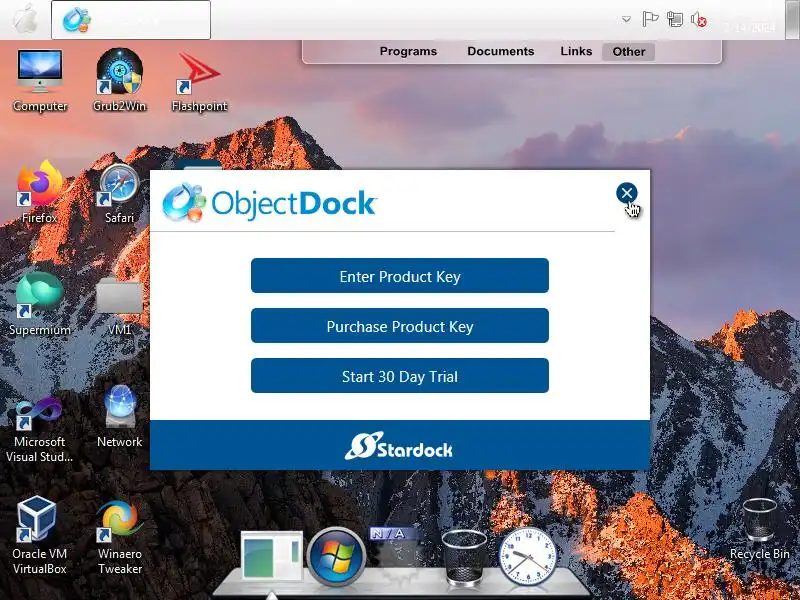The image size is (800, 600).
Task: Click the Stardock logo in dialog footer
Action: click(x=398, y=446)
